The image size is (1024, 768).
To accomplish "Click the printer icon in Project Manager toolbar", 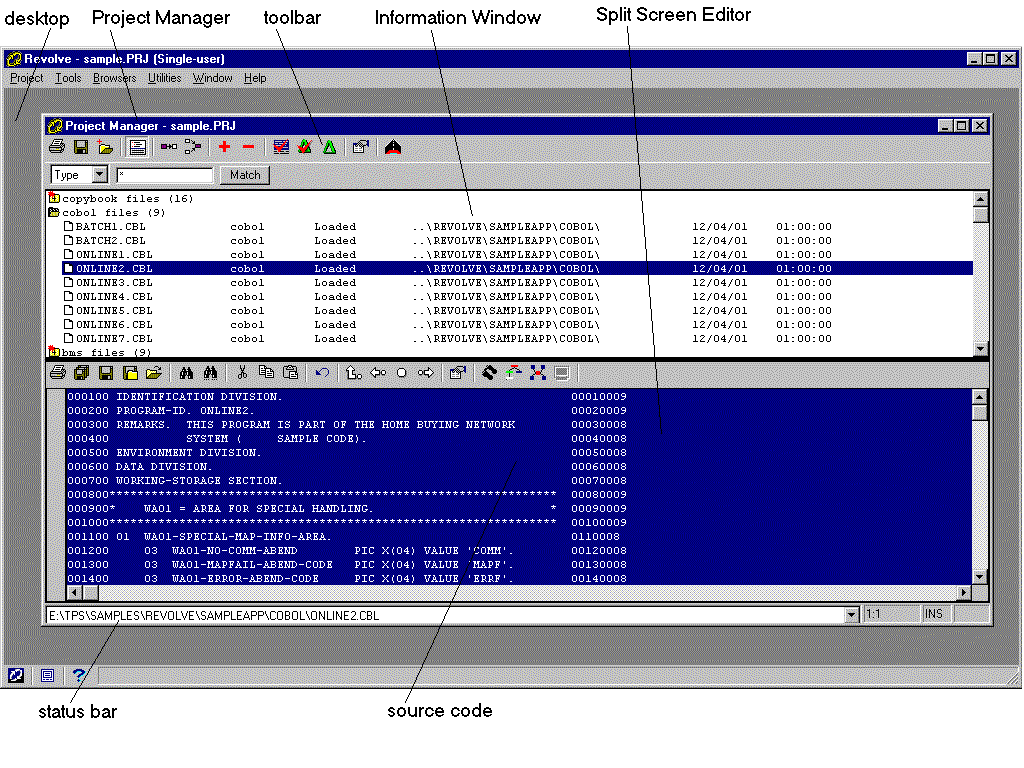I will [58, 147].
